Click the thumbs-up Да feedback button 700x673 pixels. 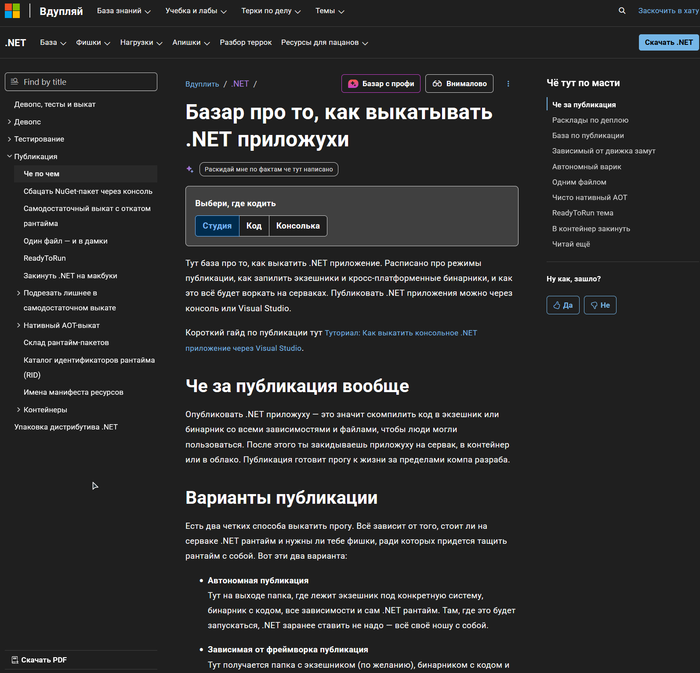[x=562, y=305]
